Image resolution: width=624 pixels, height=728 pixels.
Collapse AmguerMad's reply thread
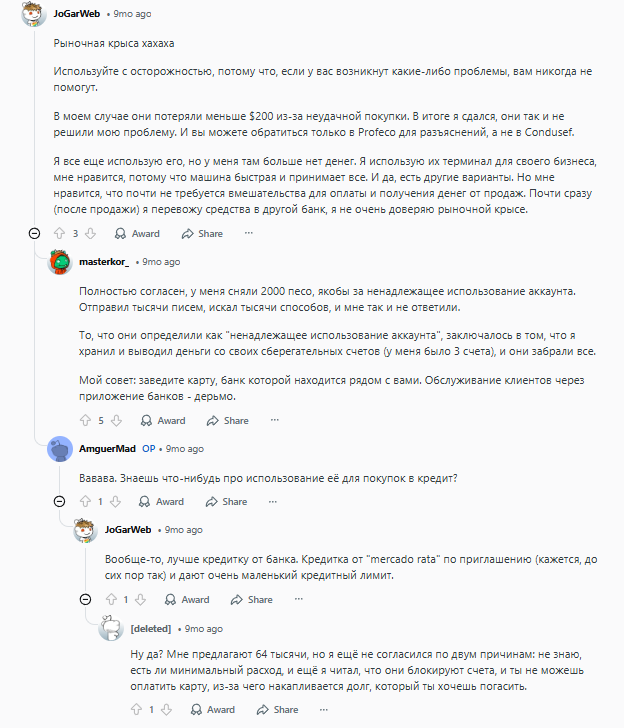click(61, 501)
